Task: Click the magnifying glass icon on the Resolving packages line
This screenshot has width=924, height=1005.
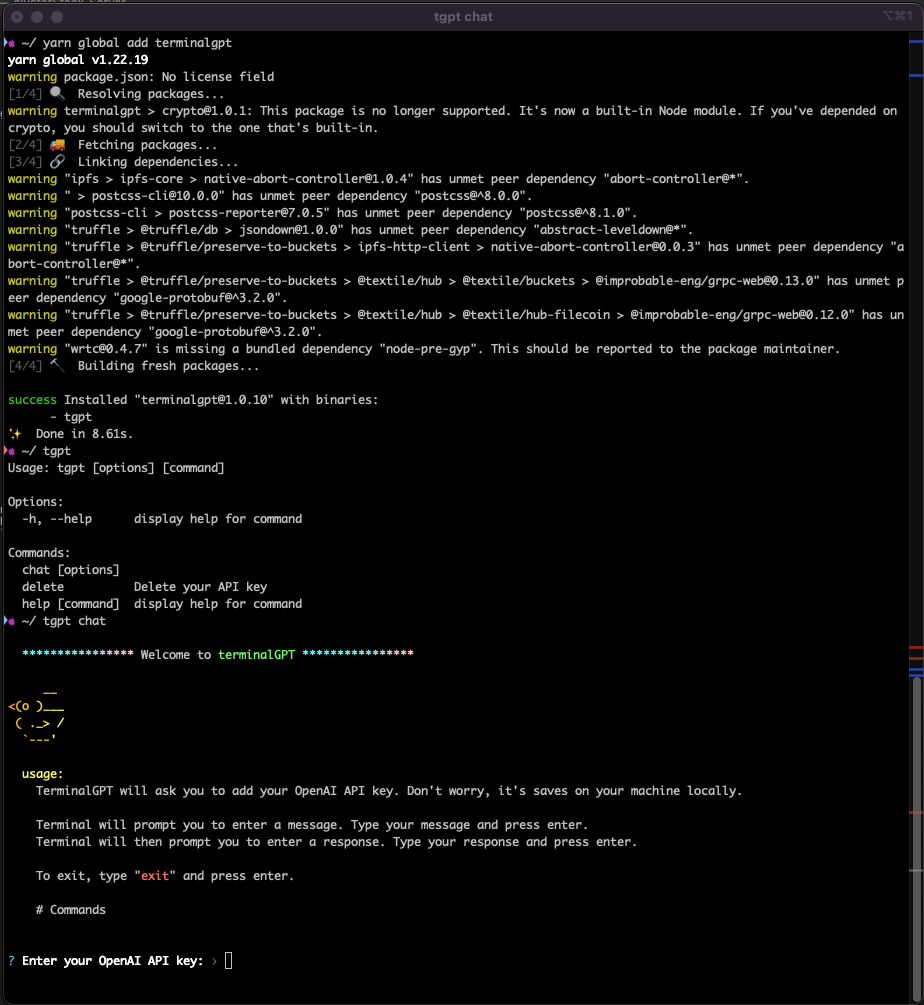Action: (x=59, y=93)
